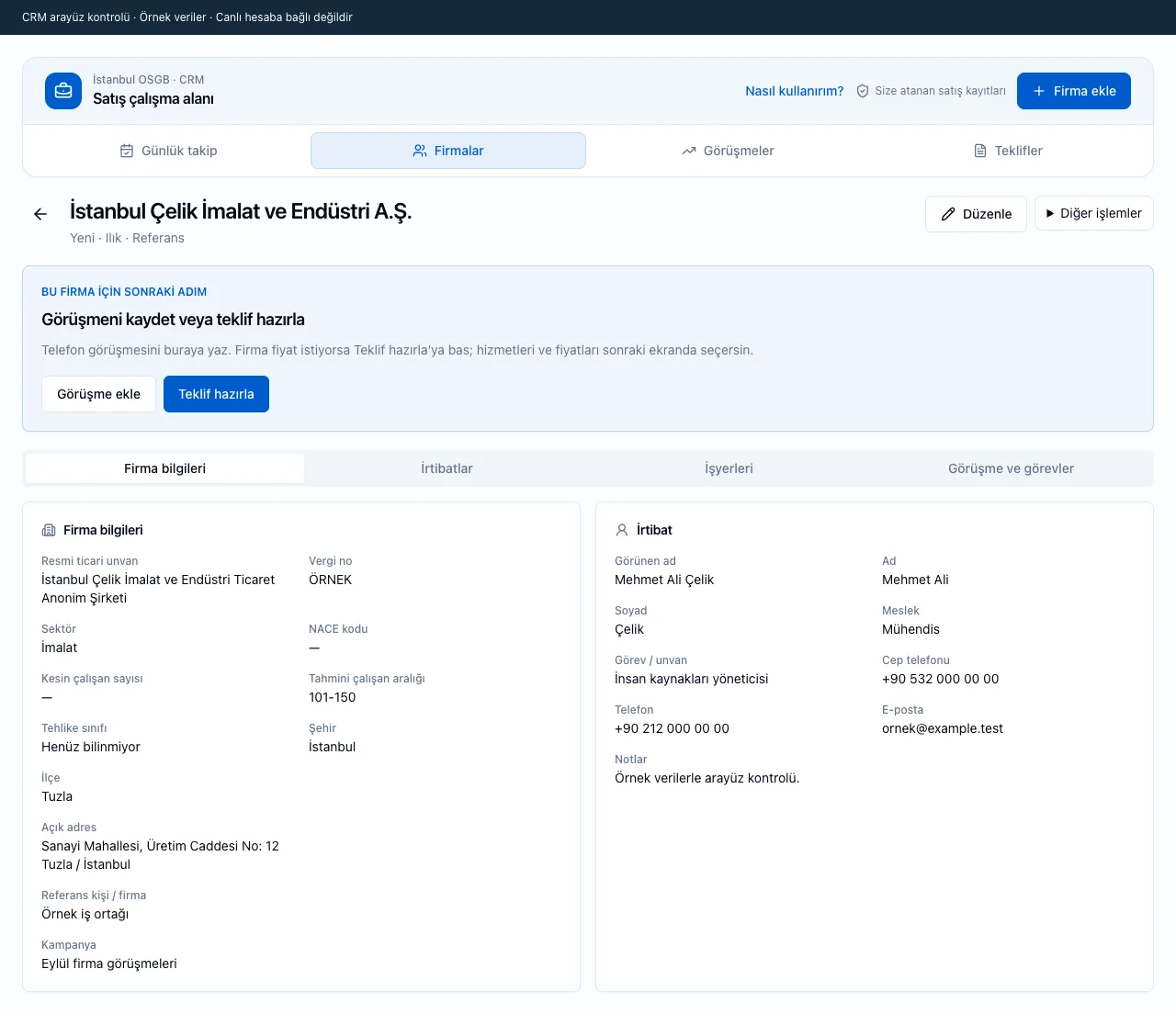Viewport: 1176px width, 1014px height.
Task: Click the Vergi no value ÖRNEK
Action: click(x=331, y=580)
